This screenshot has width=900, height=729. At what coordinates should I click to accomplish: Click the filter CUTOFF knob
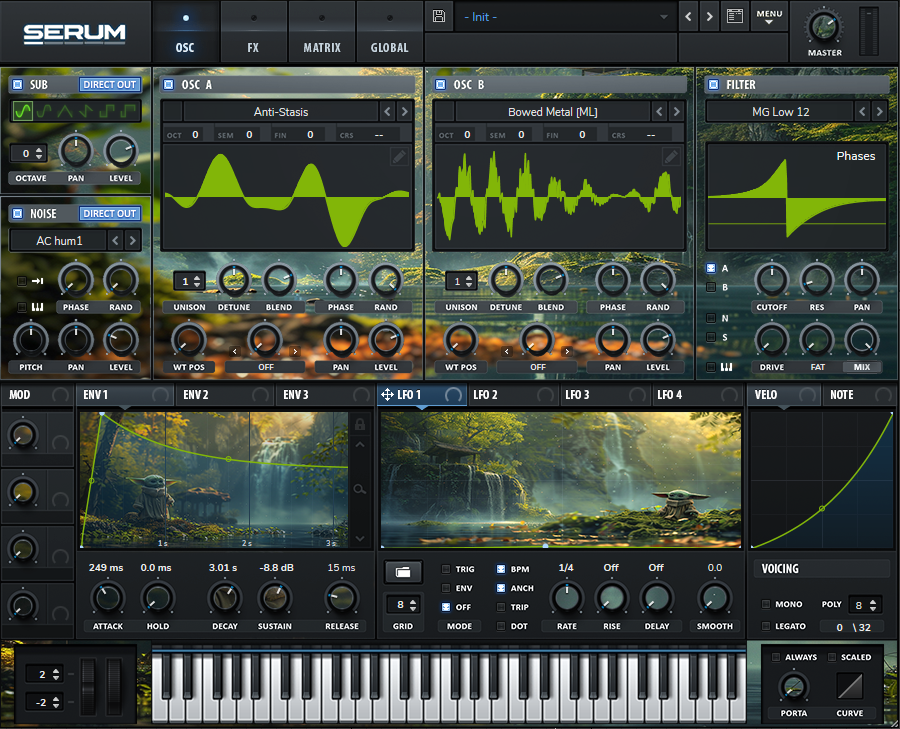point(771,280)
